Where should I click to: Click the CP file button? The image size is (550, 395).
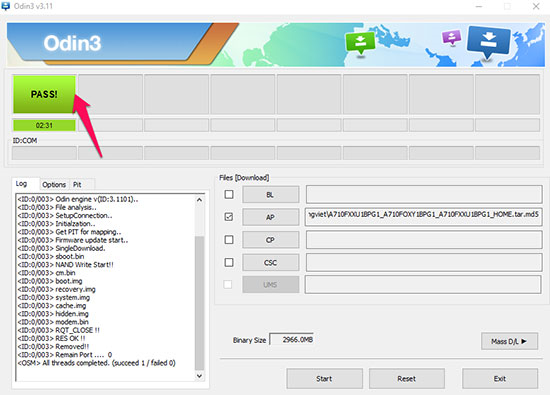270,240
